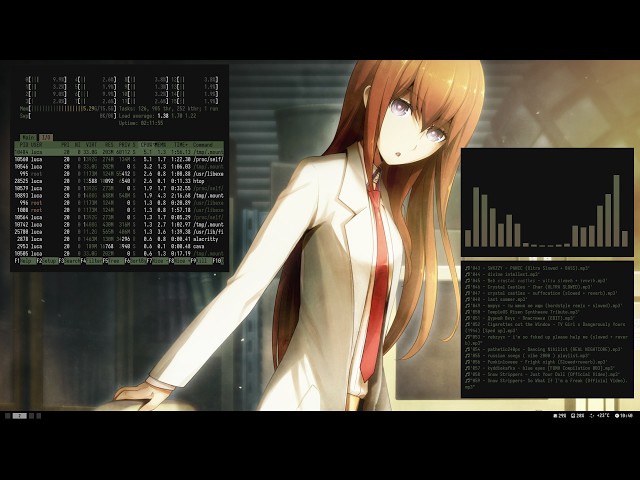Click music note icon beside track 048
Image resolution: width=640 pixels, height=480 pixels.
(467, 300)
